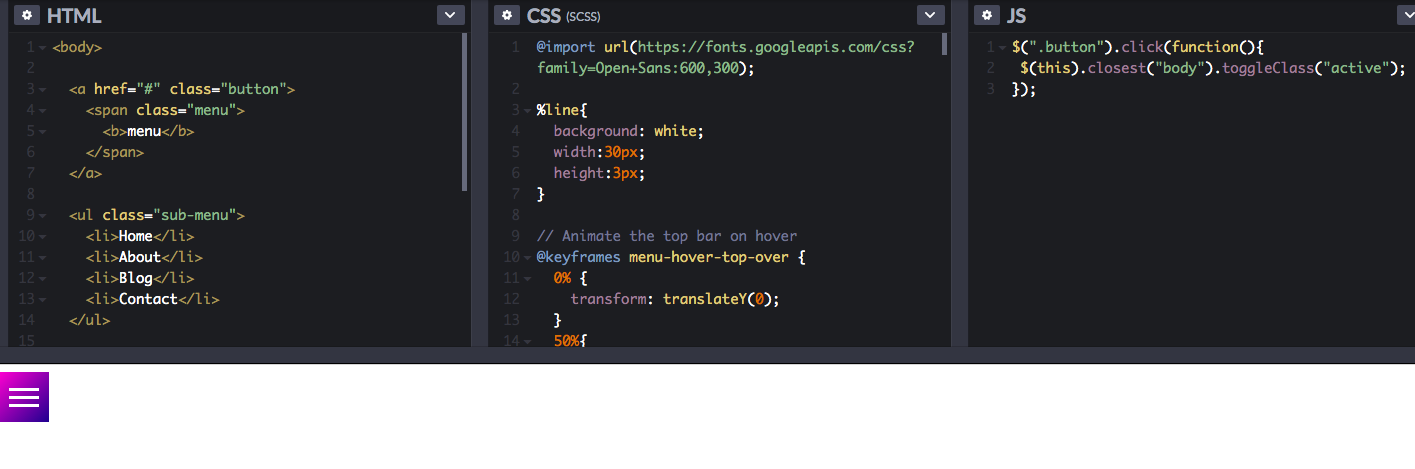Click the closing </span> tag line

click(x=115, y=152)
